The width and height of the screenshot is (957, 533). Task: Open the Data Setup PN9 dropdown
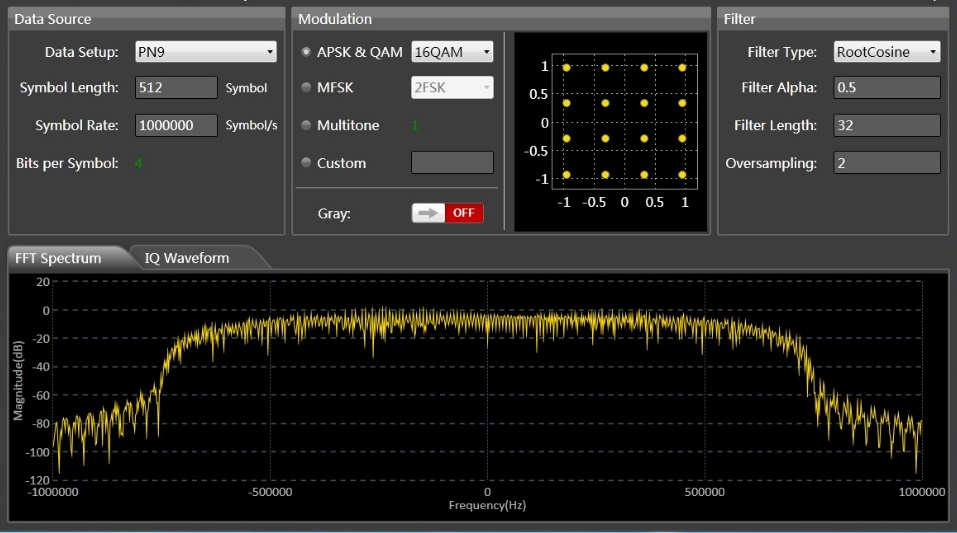tap(206, 52)
